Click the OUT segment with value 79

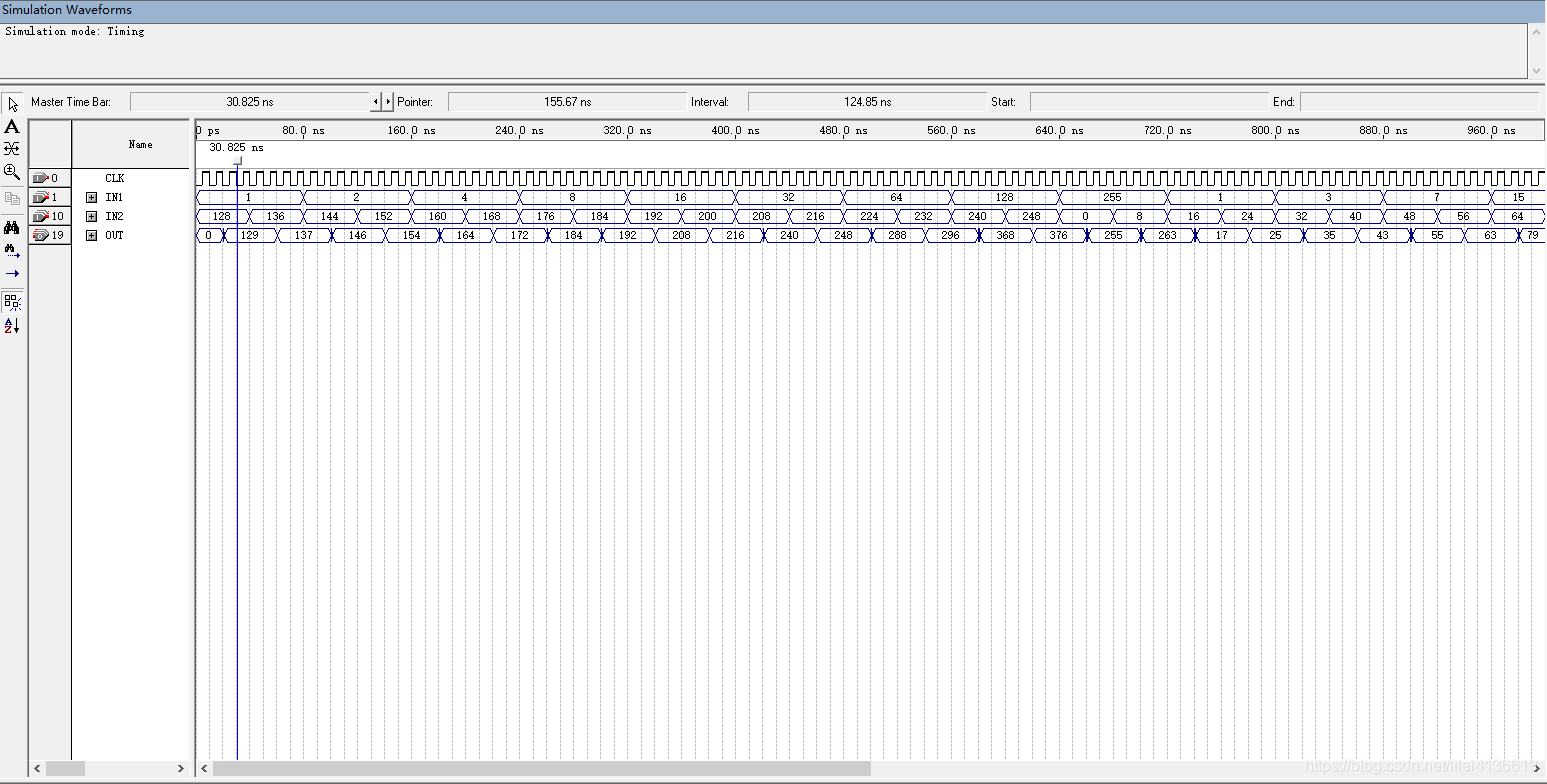click(x=1533, y=235)
